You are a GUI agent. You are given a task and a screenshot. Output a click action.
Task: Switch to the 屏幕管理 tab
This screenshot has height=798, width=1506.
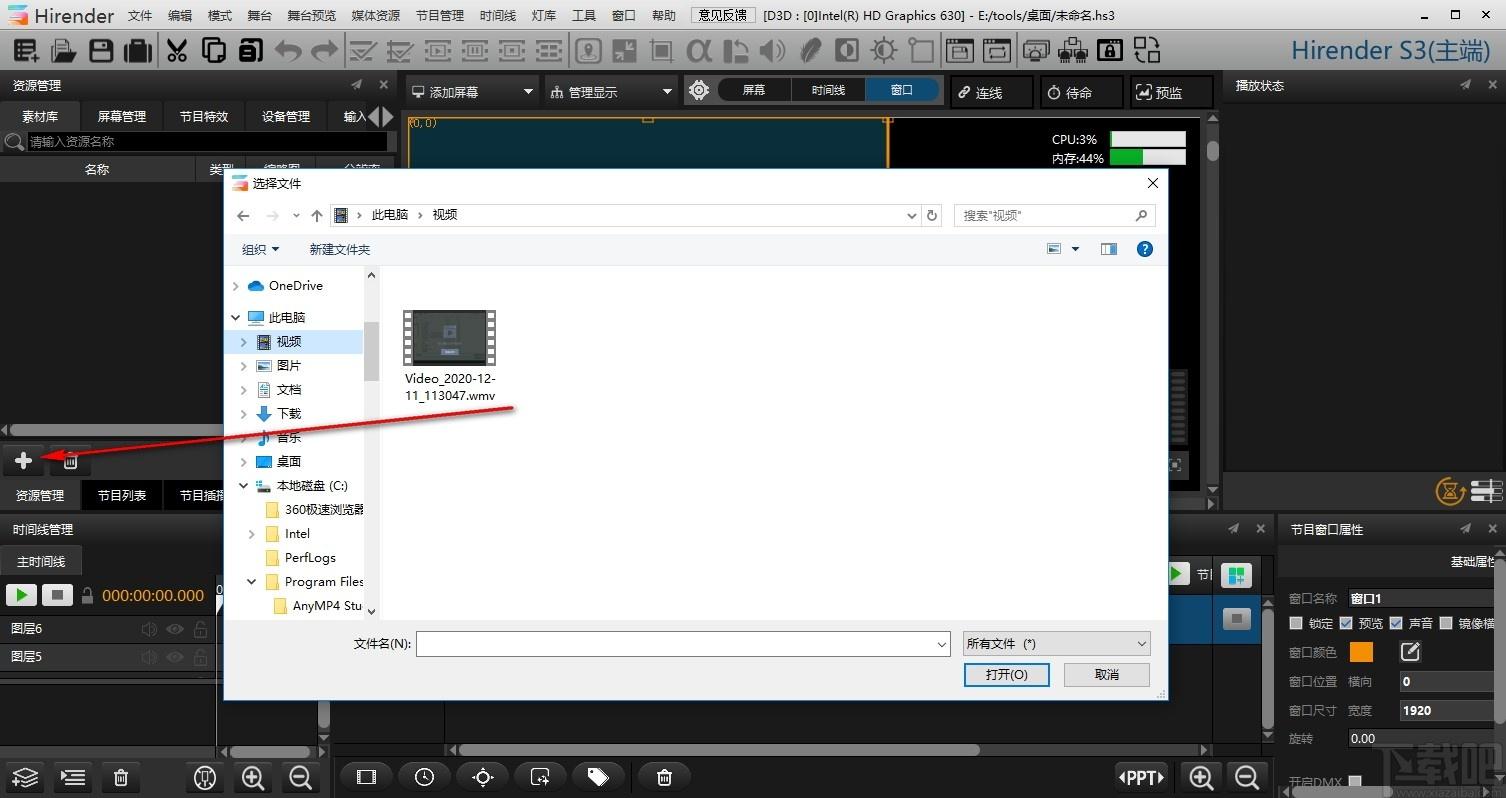[x=121, y=116]
